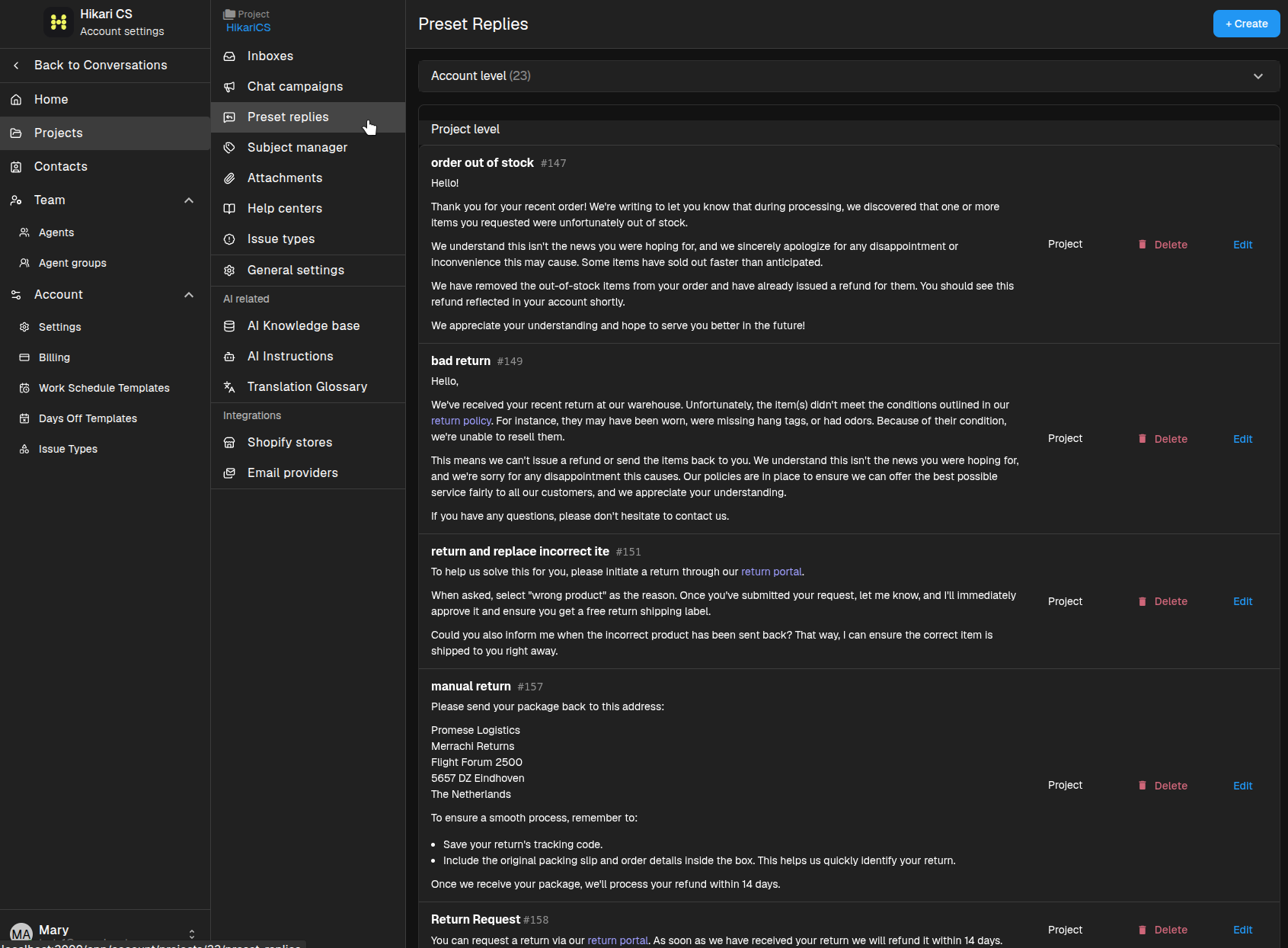Screen dimensions: 1288x948
Task: Click the AI Instructions robot icon
Action: [x=229, y=357]
